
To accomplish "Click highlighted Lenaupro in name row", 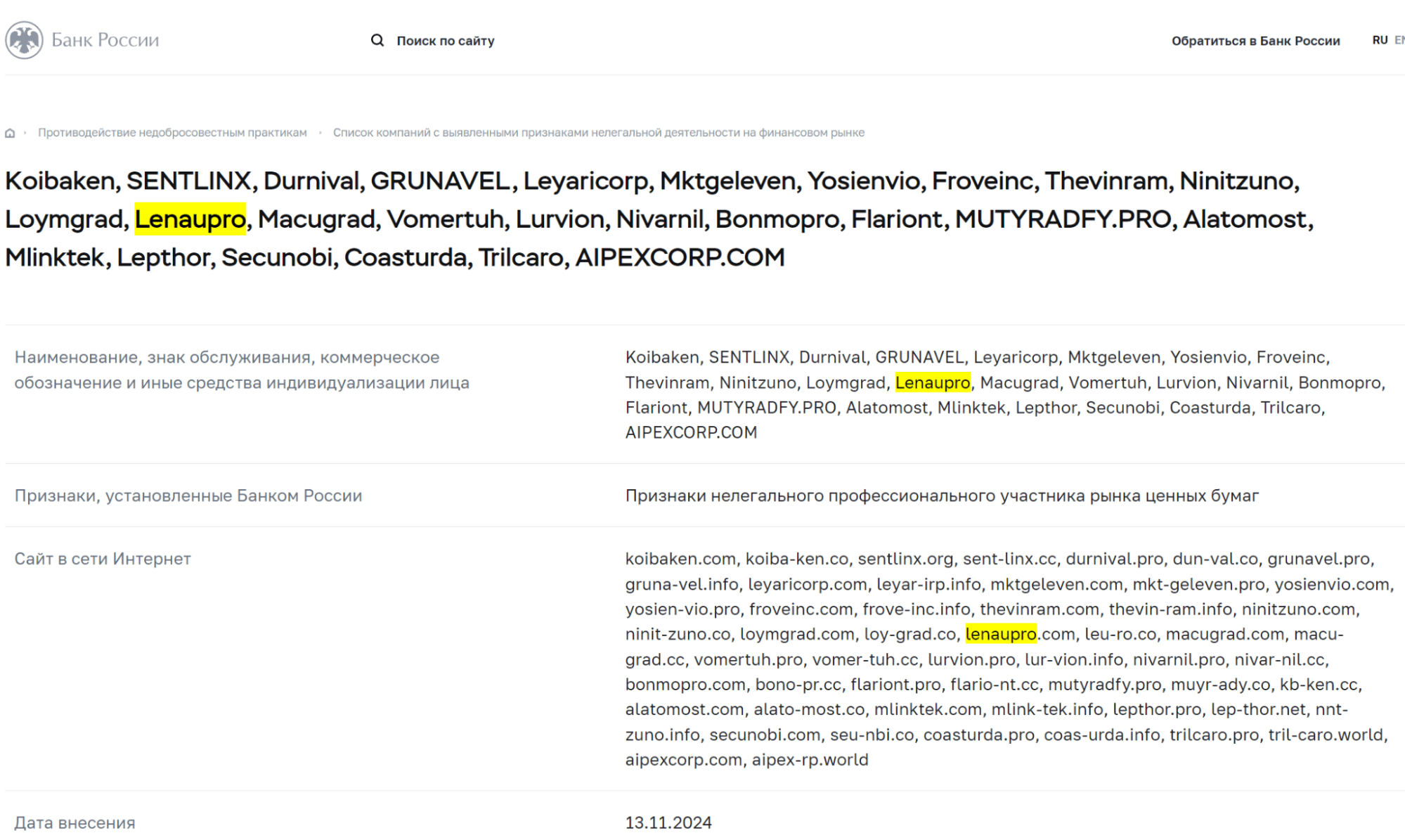I will (933, 382).
